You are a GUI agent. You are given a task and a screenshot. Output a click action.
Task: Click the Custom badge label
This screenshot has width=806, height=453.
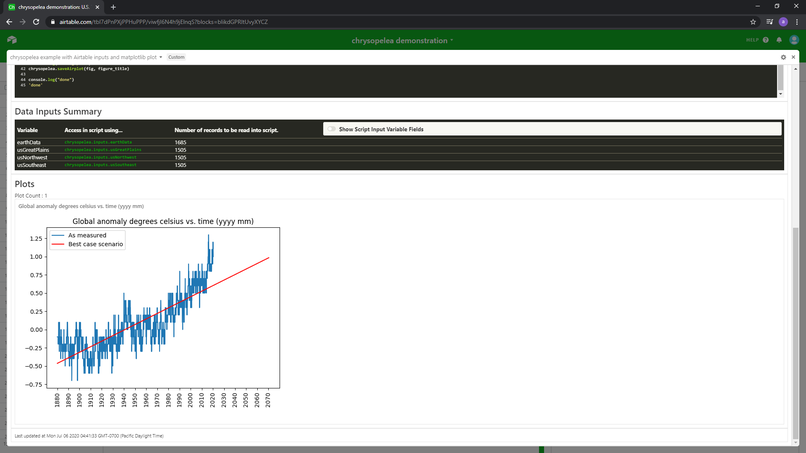176,57
